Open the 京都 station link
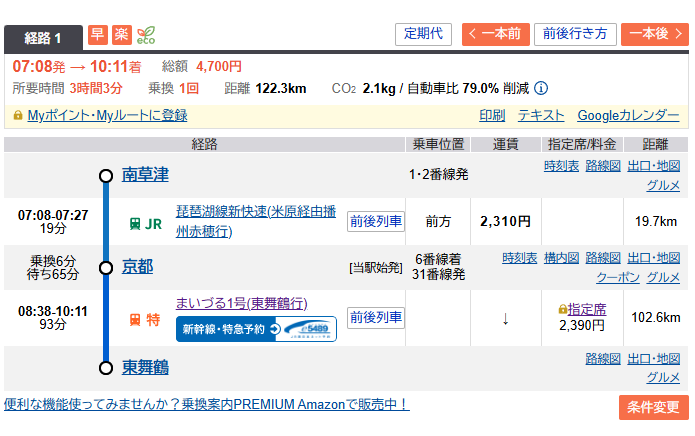Image resolution: width=695 pixels, height=436 pixels. pos(137,267)
